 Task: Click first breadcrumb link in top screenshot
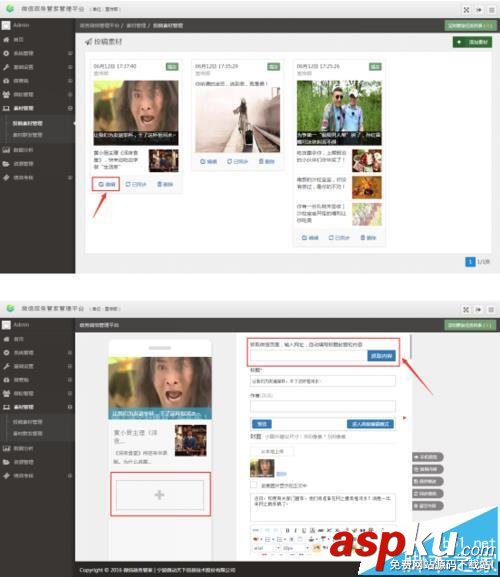click(100, 25)
